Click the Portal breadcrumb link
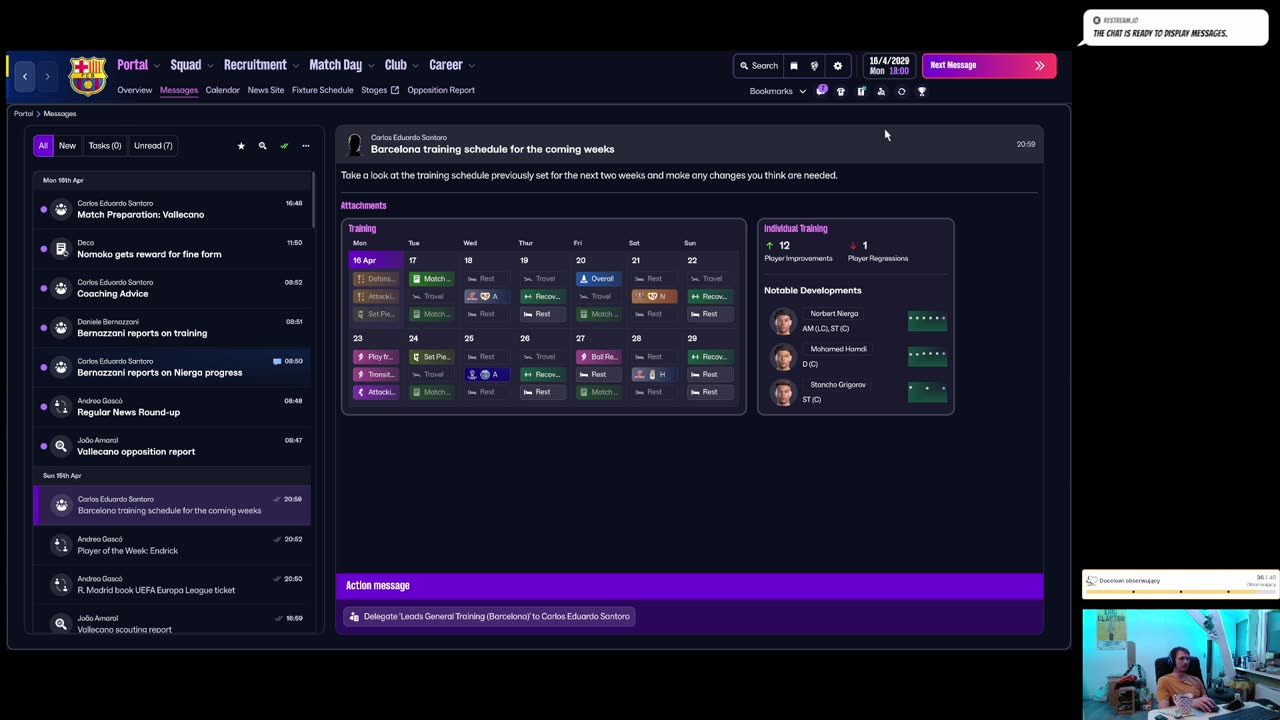The image size is (1280, 720). pos(23,114)
